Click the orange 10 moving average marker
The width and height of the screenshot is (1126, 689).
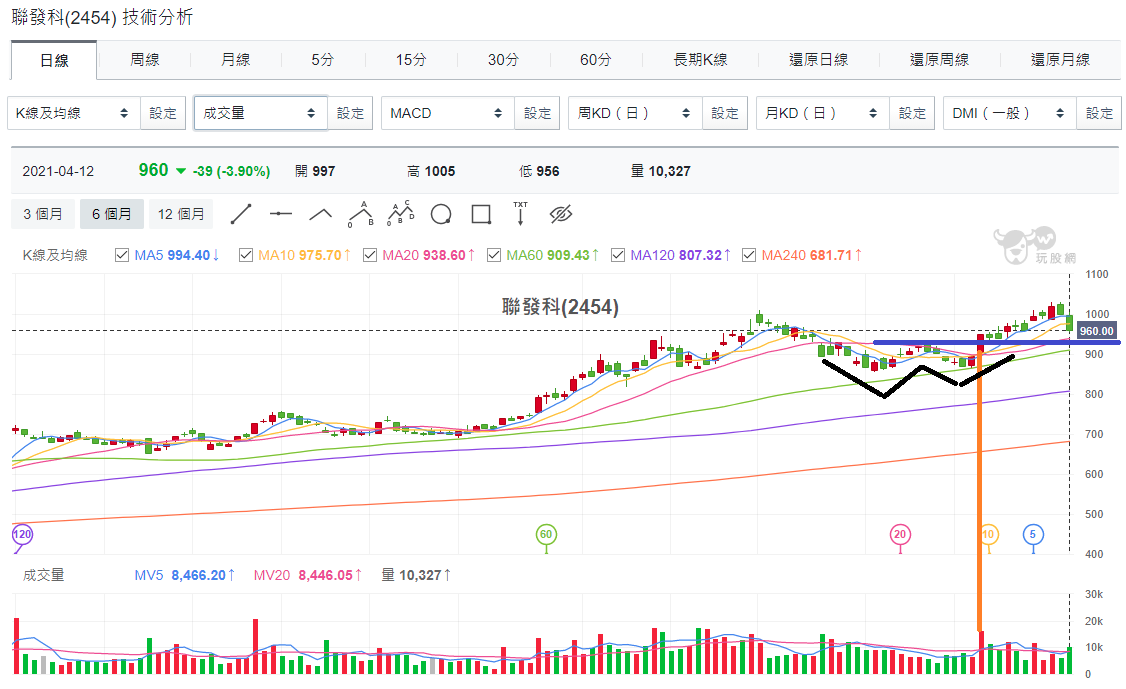tap(989, 534)
